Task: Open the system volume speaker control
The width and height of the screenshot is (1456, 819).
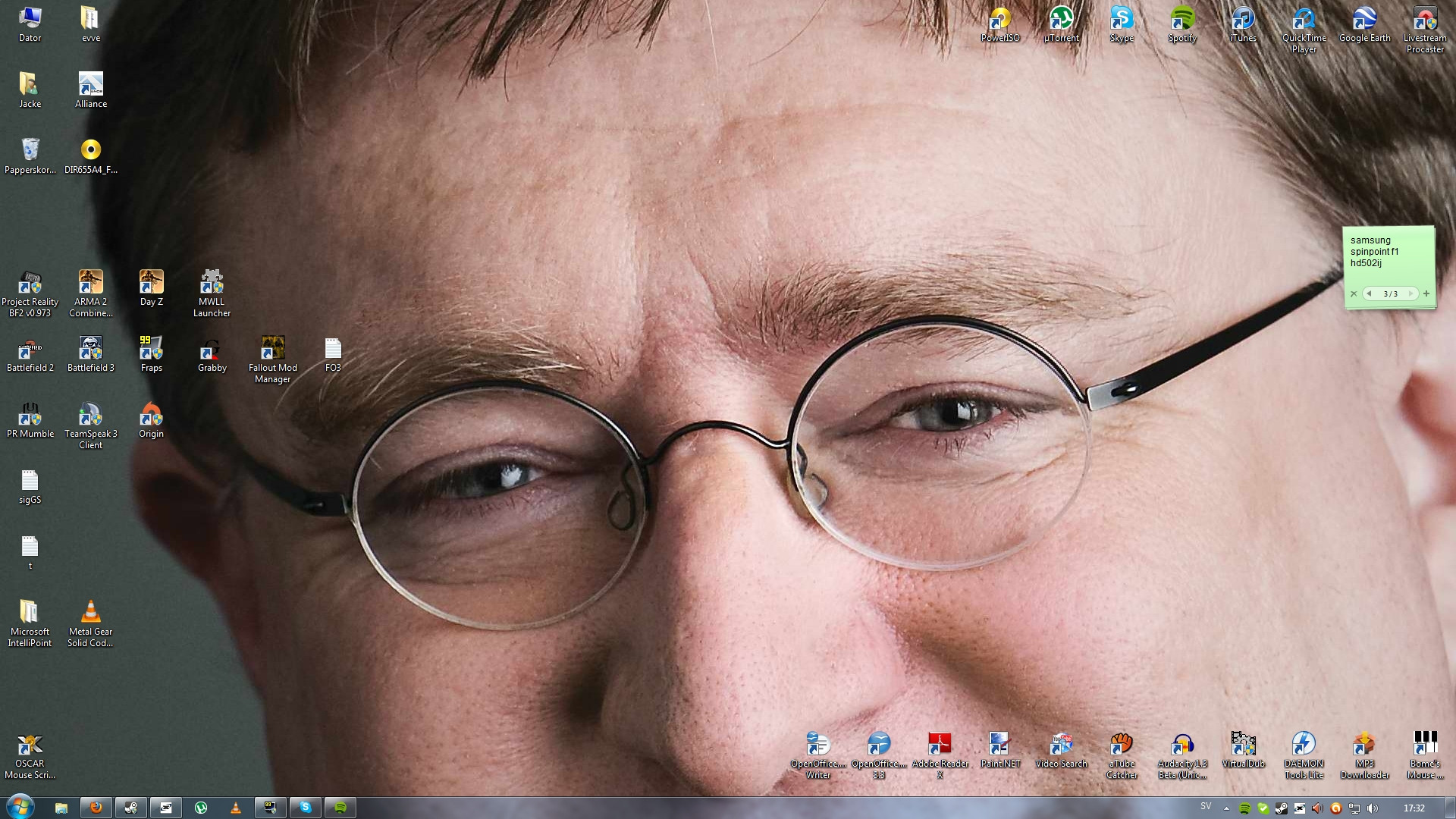Action: [x=1372, y=808]
